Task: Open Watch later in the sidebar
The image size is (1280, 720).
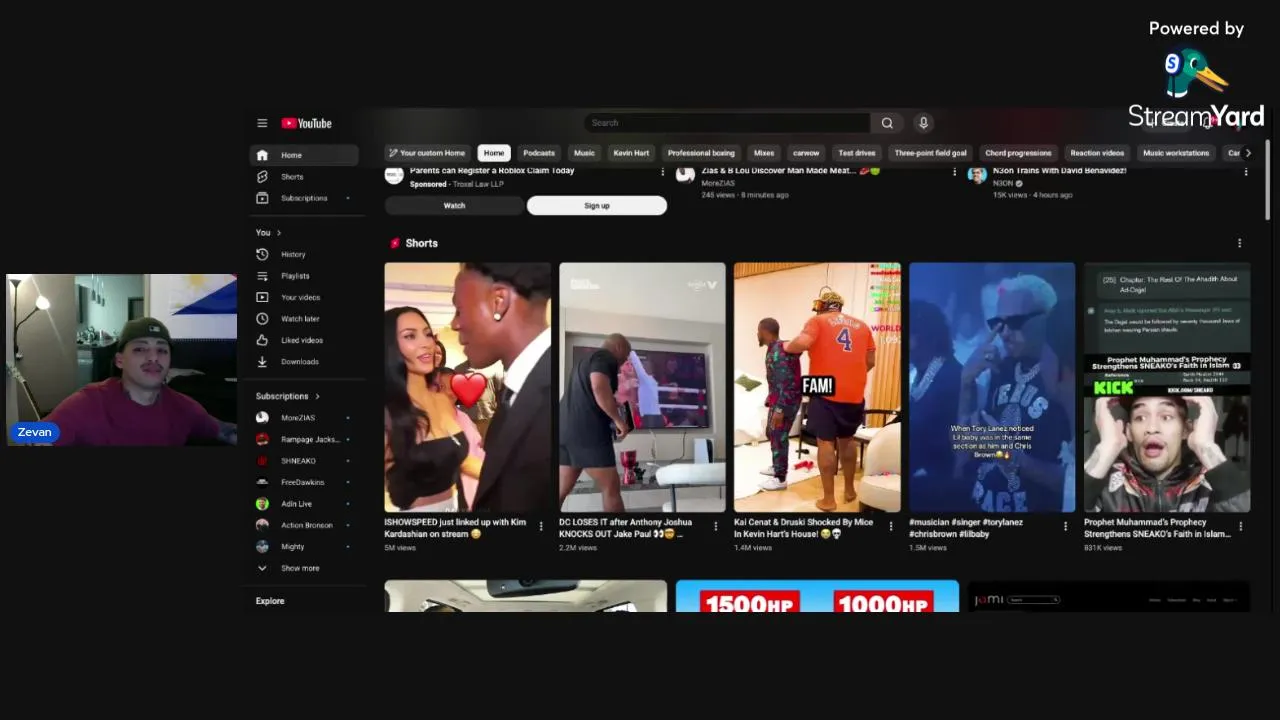Action: coord(304,319)
